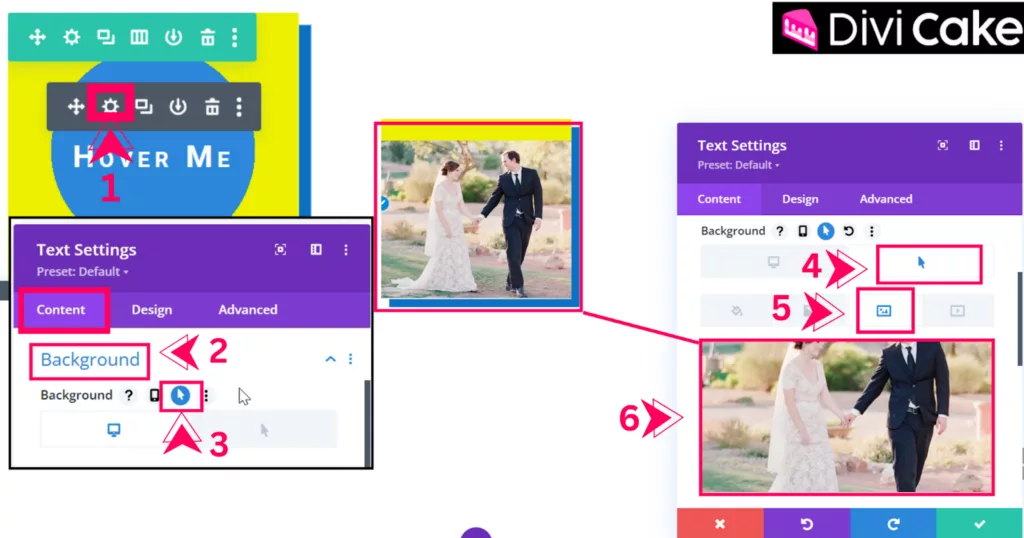Save changes with the green checkmark button
The height and width of the screenshot is (538, 1024).
[980, 524]
